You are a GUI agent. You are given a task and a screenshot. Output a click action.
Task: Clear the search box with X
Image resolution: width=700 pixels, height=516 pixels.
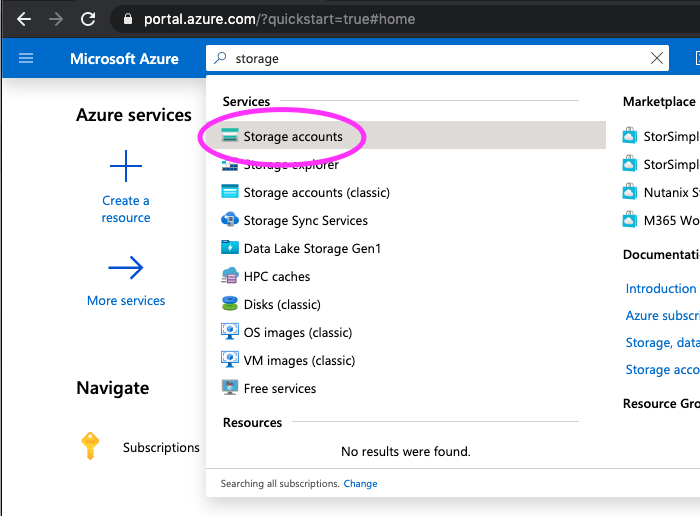(657, 58)
